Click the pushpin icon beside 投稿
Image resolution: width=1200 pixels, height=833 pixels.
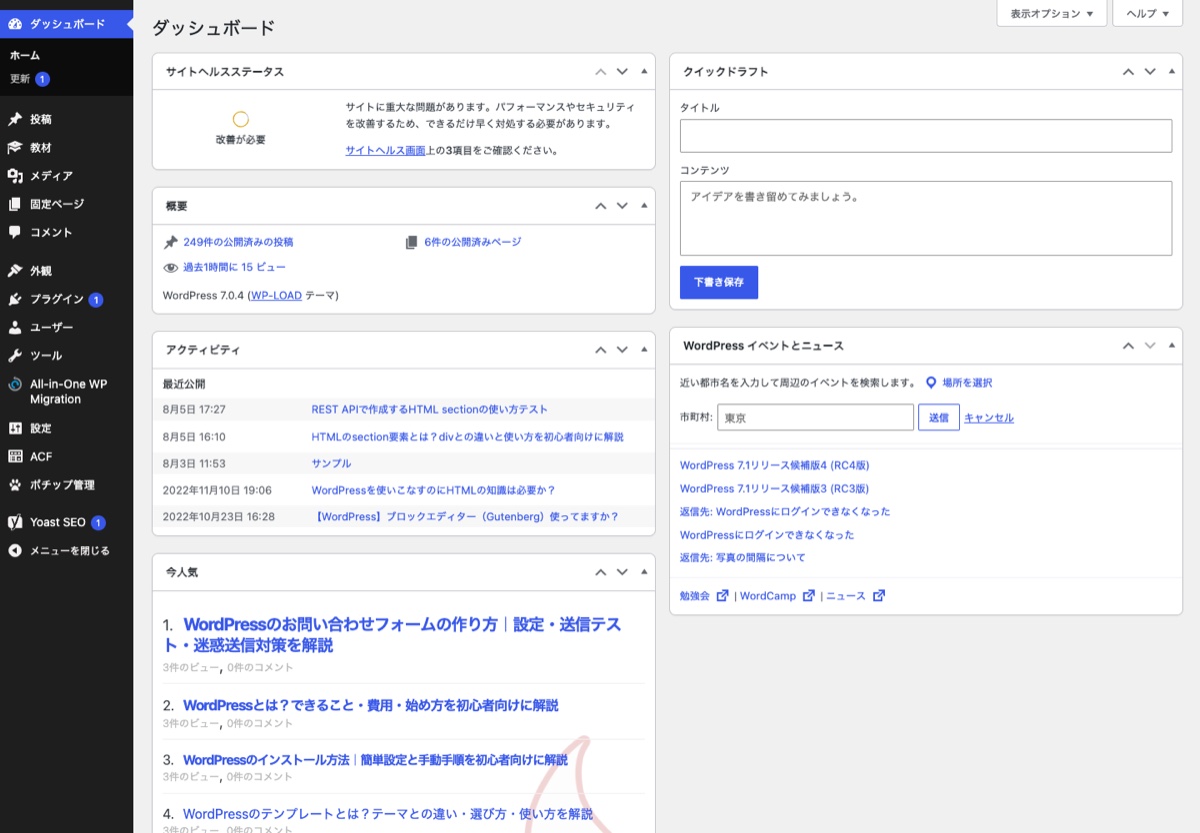[15, 119]
